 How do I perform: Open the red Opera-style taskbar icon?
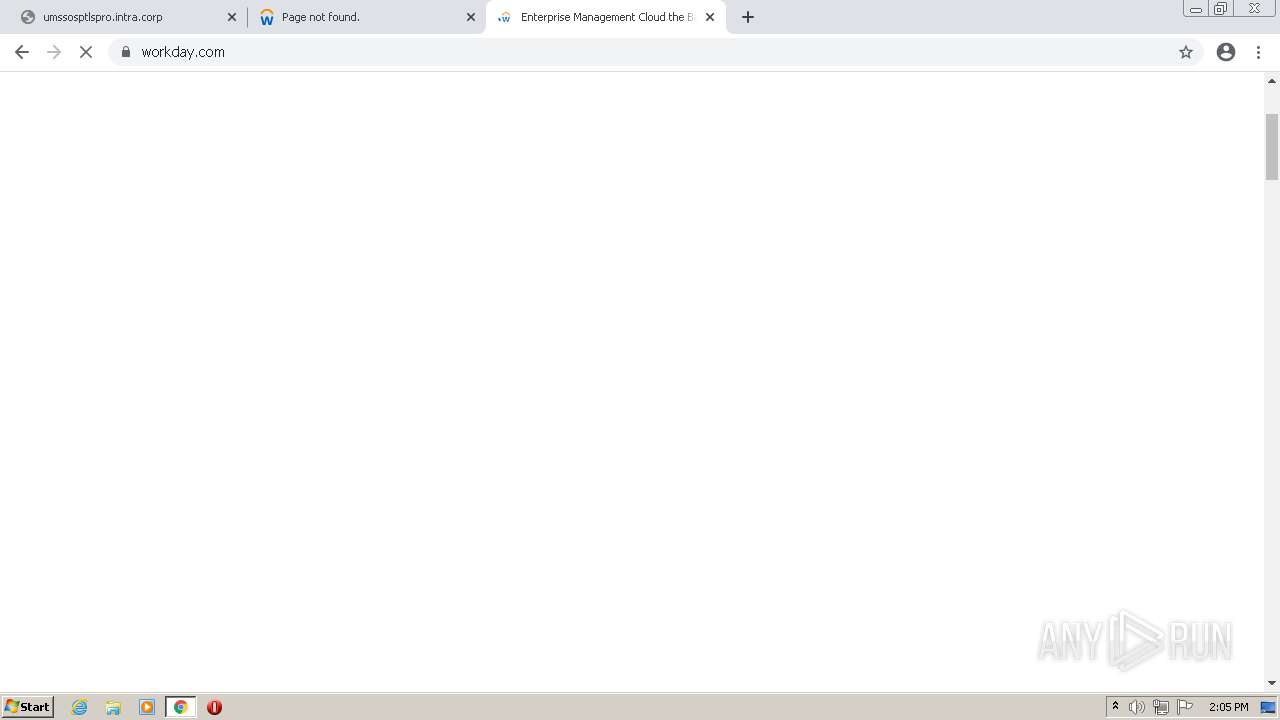[214, 707]
